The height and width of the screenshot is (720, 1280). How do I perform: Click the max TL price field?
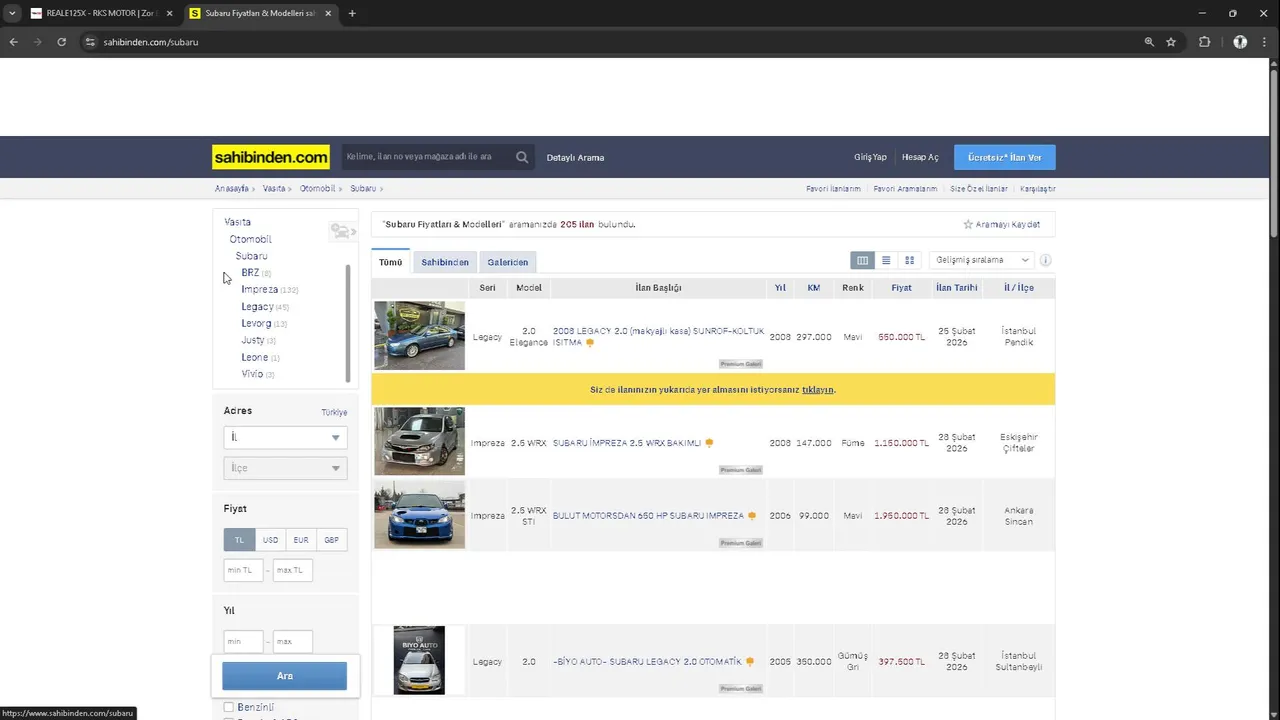coord(293,570)
